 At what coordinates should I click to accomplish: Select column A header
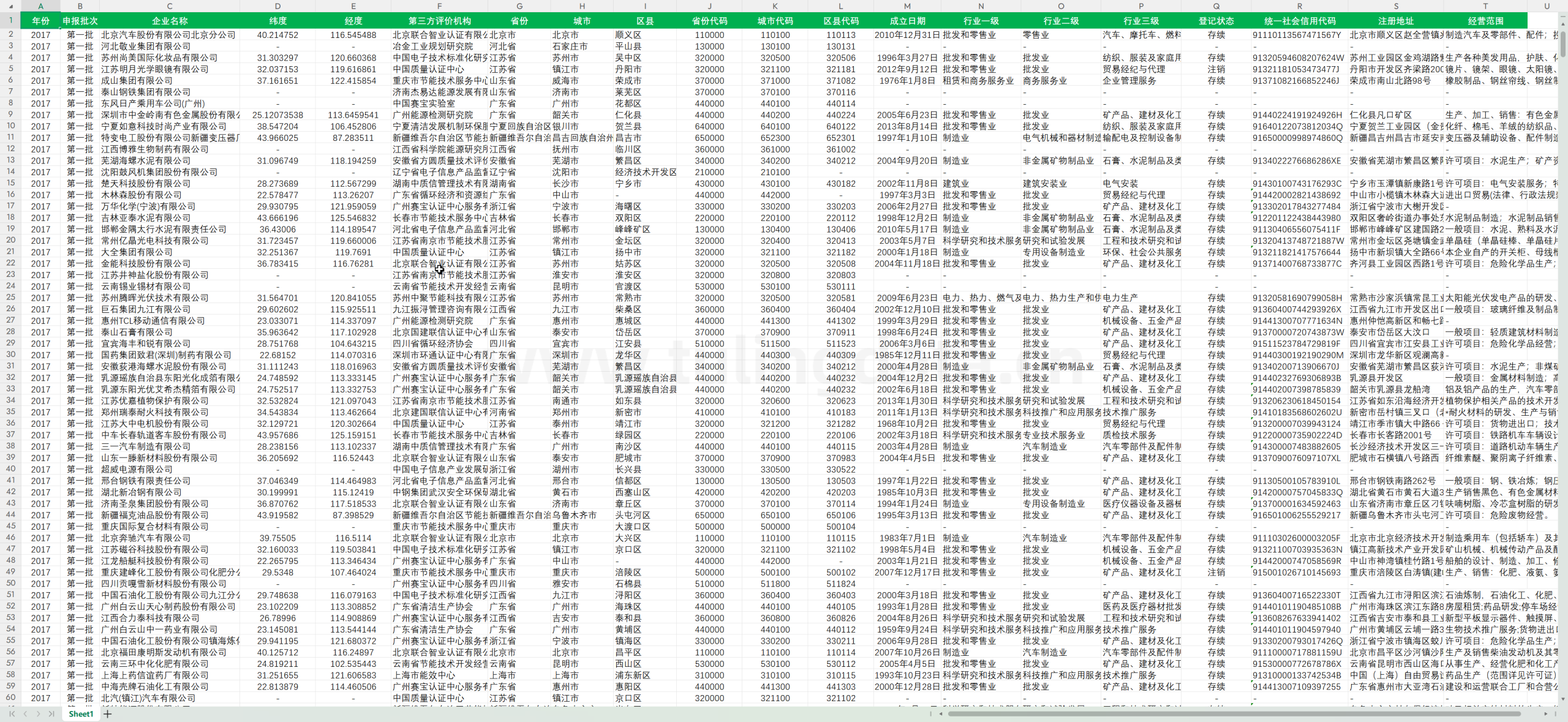click(x=40, y=6)
